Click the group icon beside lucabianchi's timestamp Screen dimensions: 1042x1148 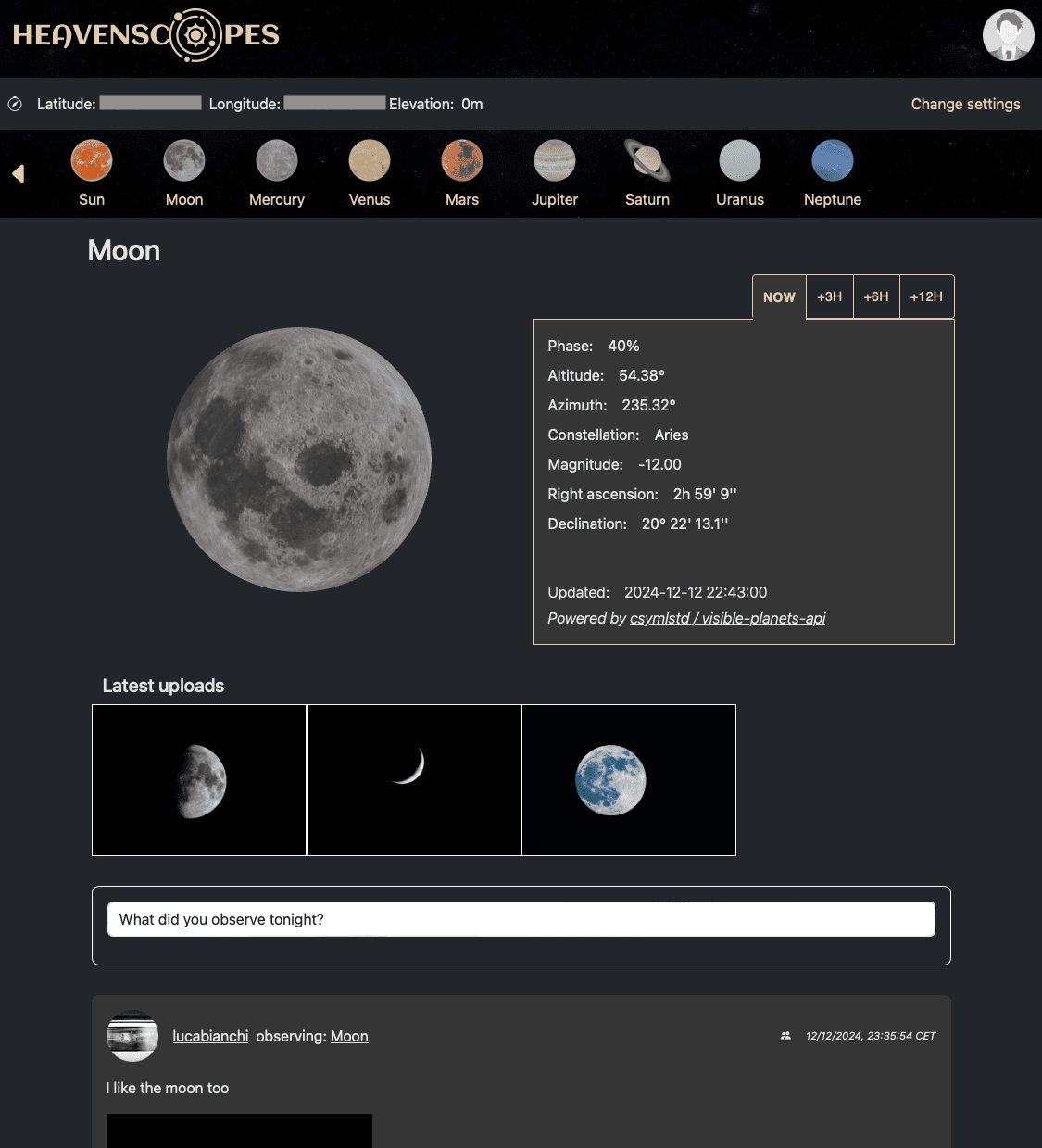click(786, 1035)
